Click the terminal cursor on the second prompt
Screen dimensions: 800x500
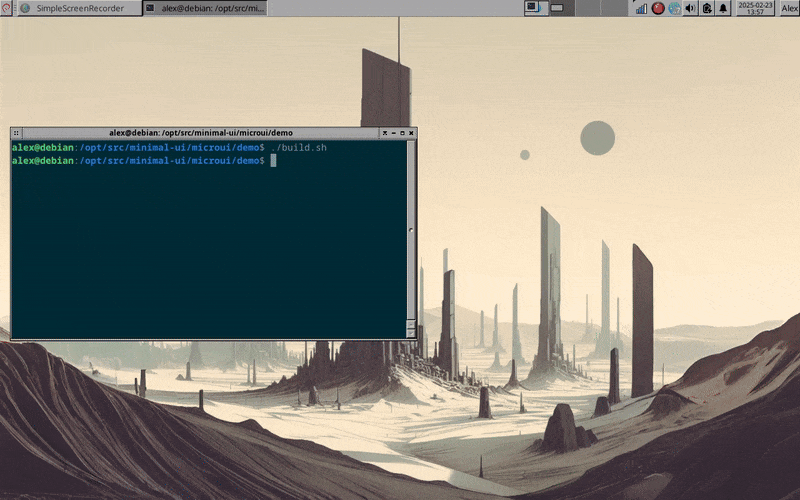[x=273, y=161]
